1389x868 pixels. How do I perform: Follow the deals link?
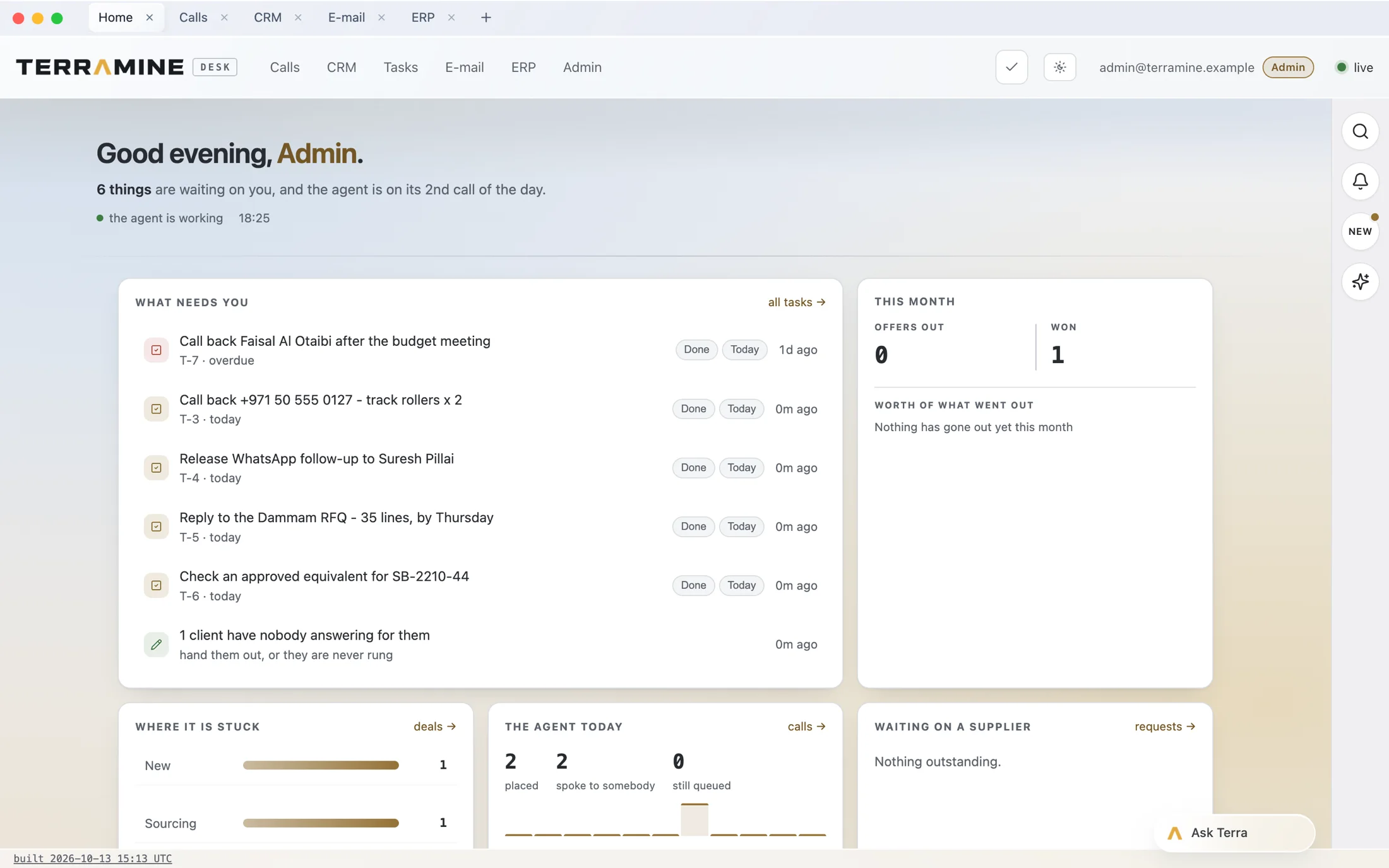(x=434, y=727)
